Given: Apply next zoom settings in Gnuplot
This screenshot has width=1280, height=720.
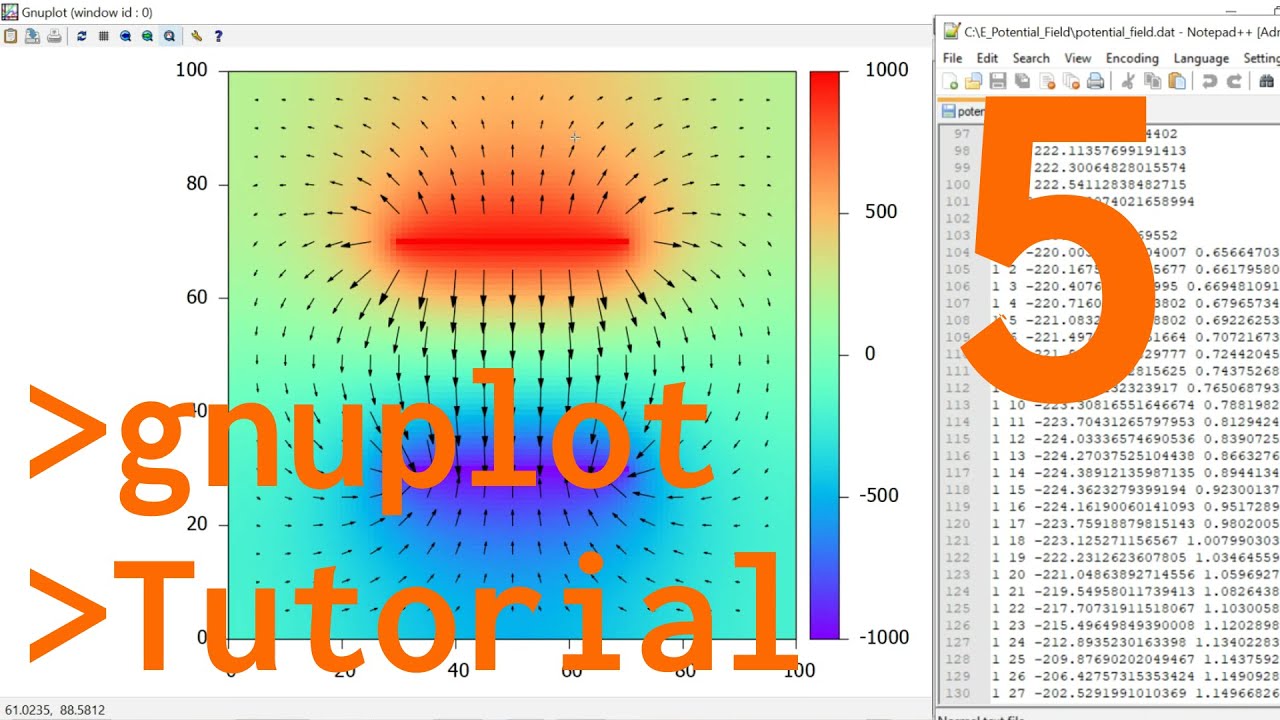Looking at the screenshot, I should (147, 36).
